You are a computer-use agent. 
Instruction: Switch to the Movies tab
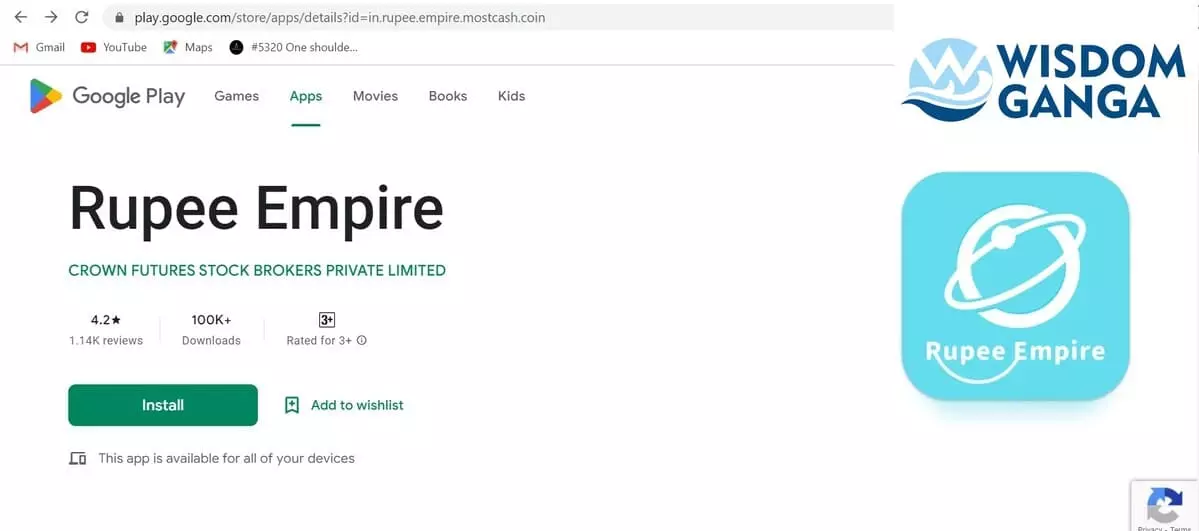tap(375, 96)
